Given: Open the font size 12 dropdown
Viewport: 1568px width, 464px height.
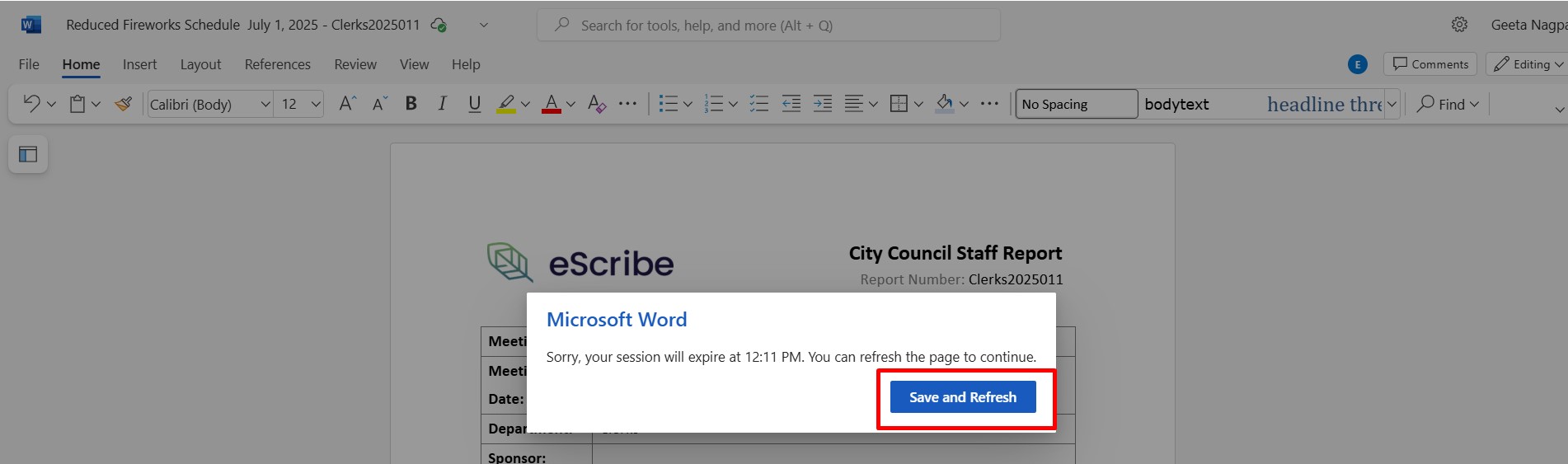Looking at the screenshot, I should tap(300, 104).
